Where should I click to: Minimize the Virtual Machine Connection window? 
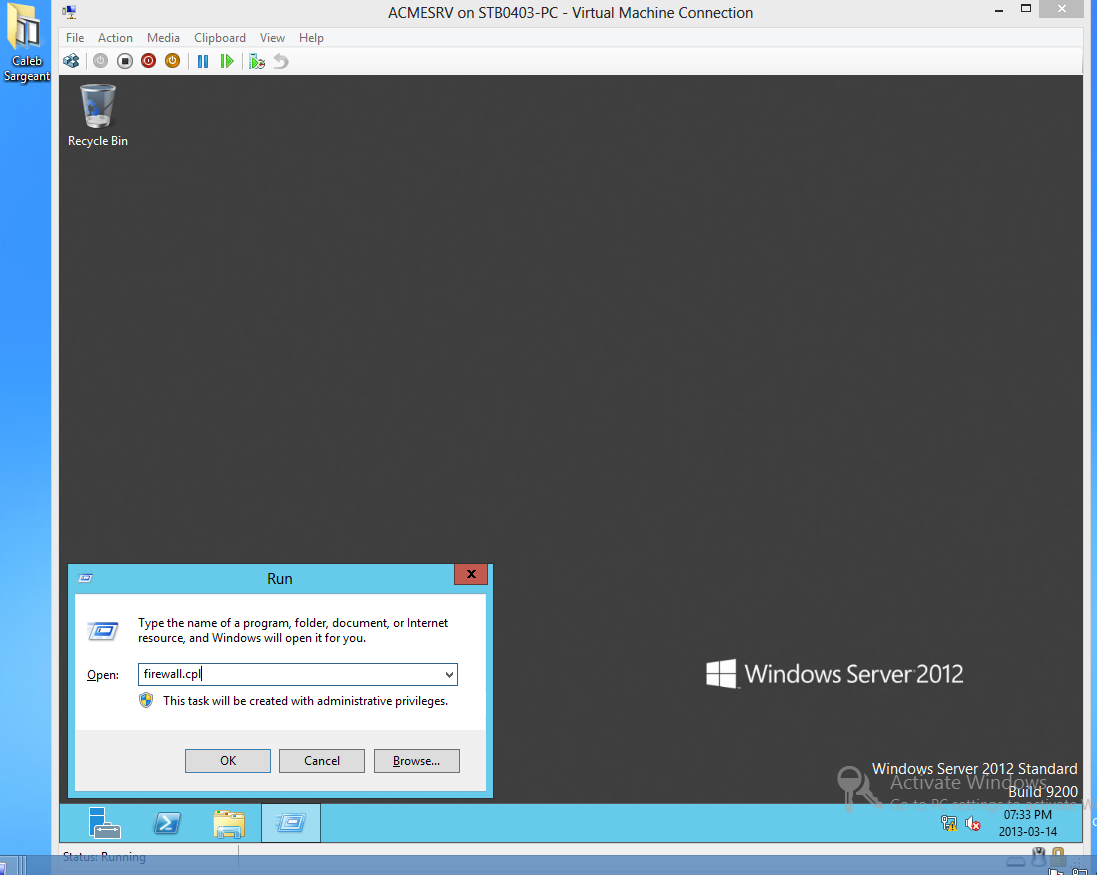click(x=999, y=10)
